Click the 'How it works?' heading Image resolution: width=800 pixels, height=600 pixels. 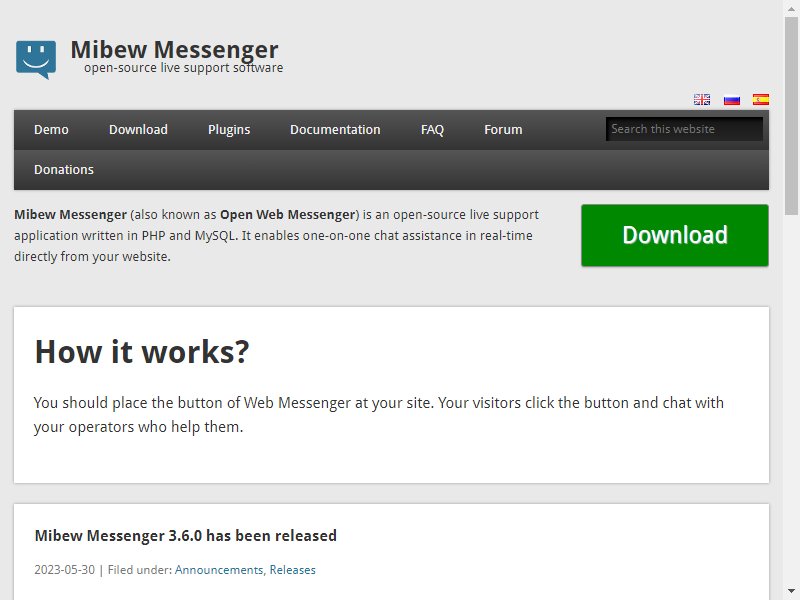click(142, 352)
